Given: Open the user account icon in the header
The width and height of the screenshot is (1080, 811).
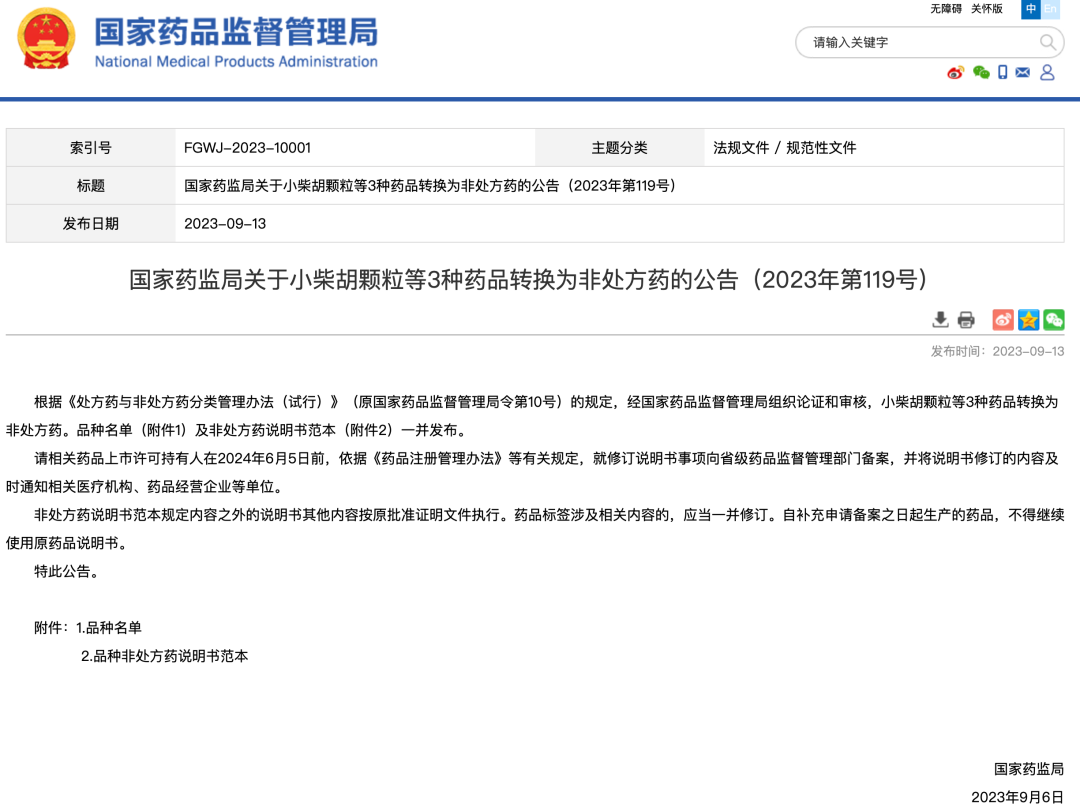Looking at the screenshot, I should [x=1046, y=73].
